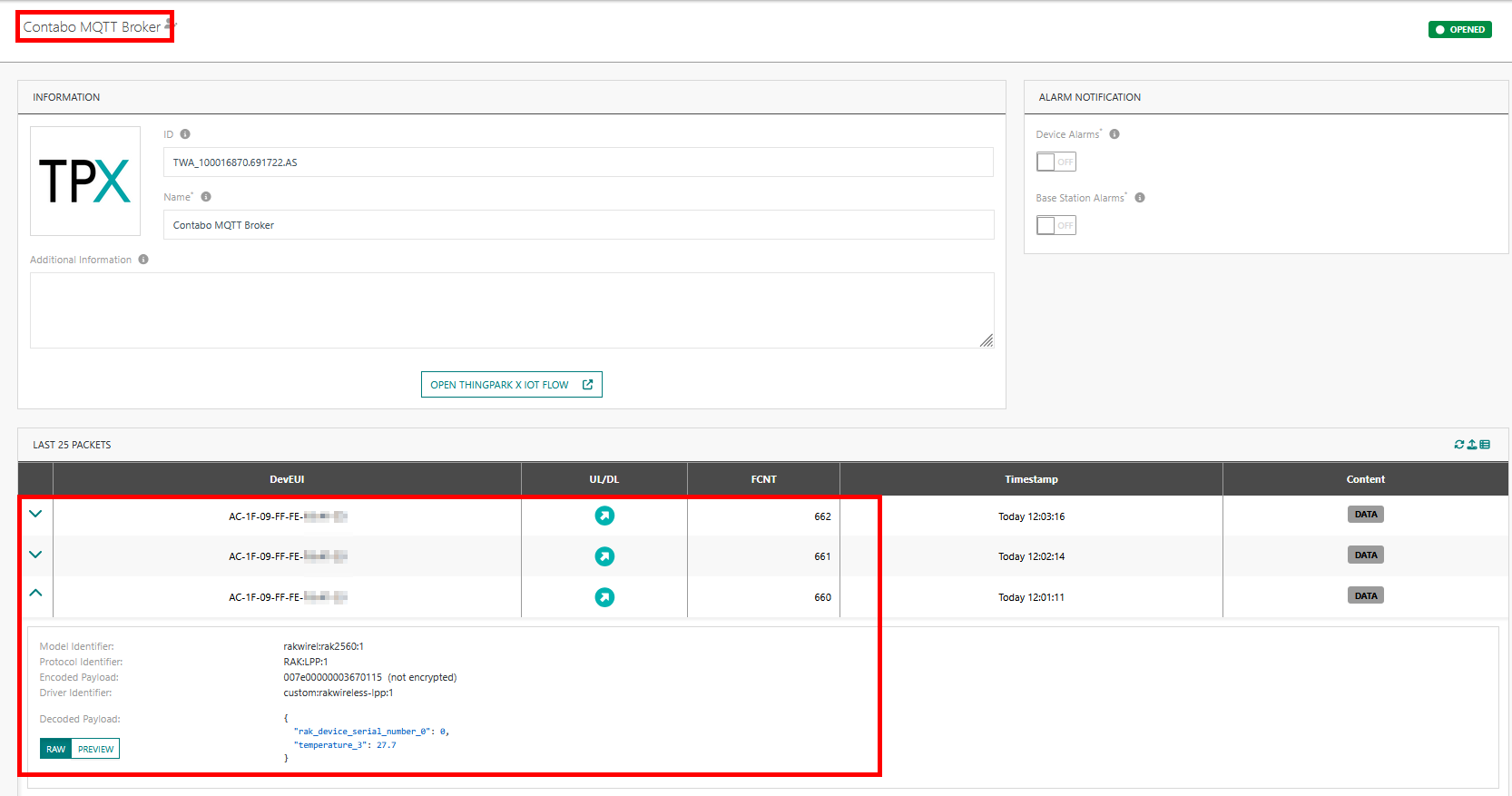Viewport: 1512px width, 796px height.
Task: Toggle the Device Alarms switch
Action: [x=1056, y=162]
